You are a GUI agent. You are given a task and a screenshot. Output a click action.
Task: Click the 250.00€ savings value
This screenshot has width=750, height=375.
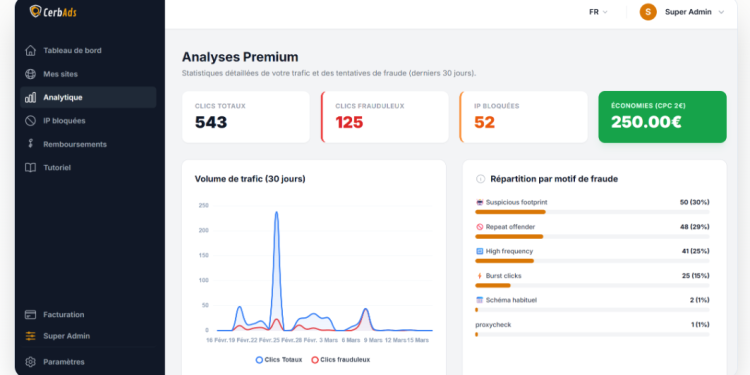(x=646, y=122)
